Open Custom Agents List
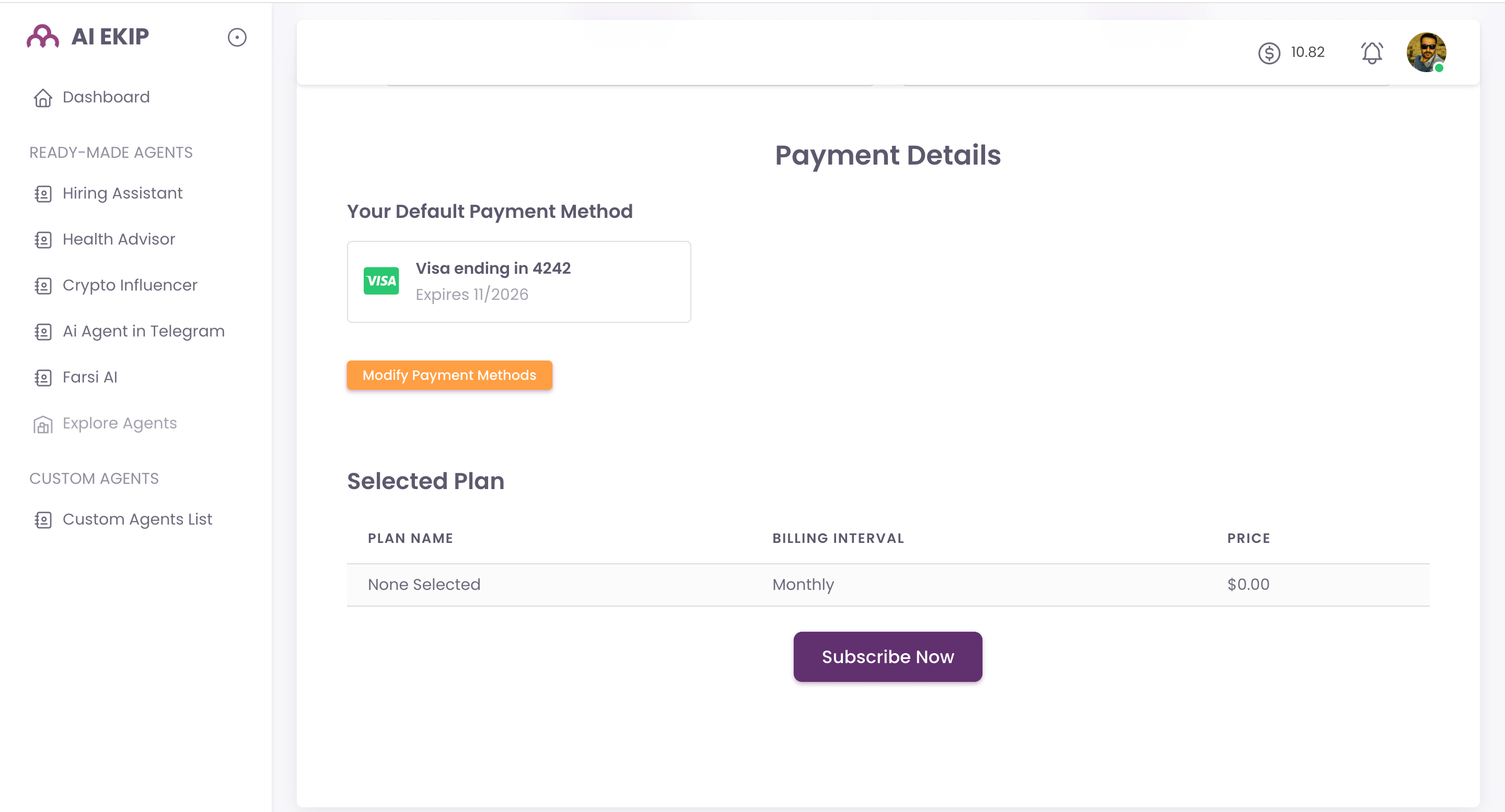The height and width of the screenshot is (812, 1505). point(137,519)
